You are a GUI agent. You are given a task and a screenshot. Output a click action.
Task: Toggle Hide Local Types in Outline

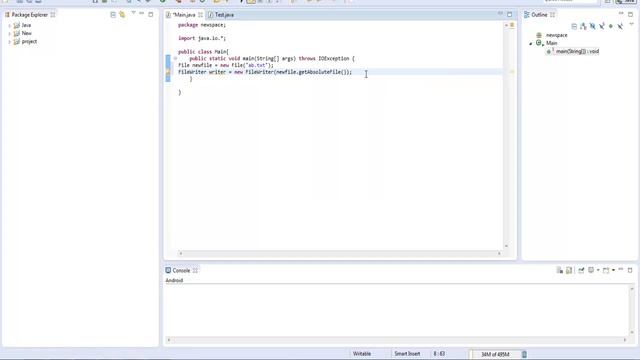(620, 26)
